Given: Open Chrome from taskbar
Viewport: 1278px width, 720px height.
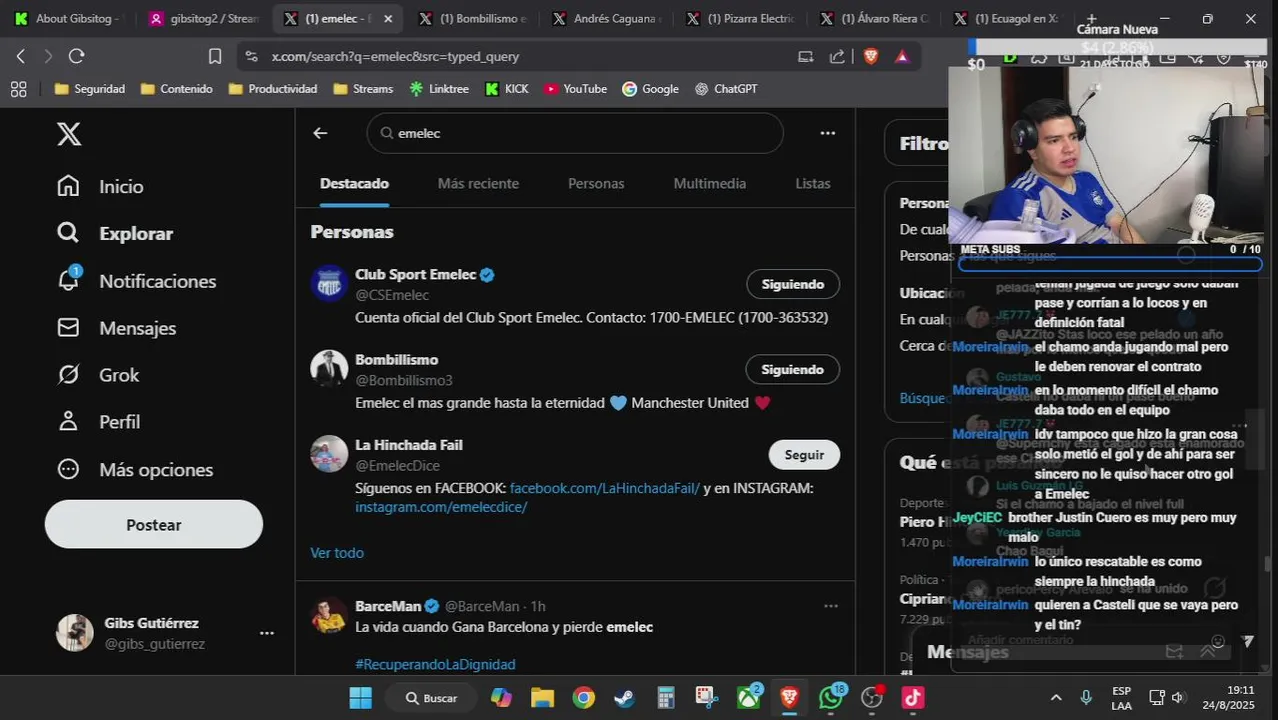Looking at the screenshot, I should [584, 698].
